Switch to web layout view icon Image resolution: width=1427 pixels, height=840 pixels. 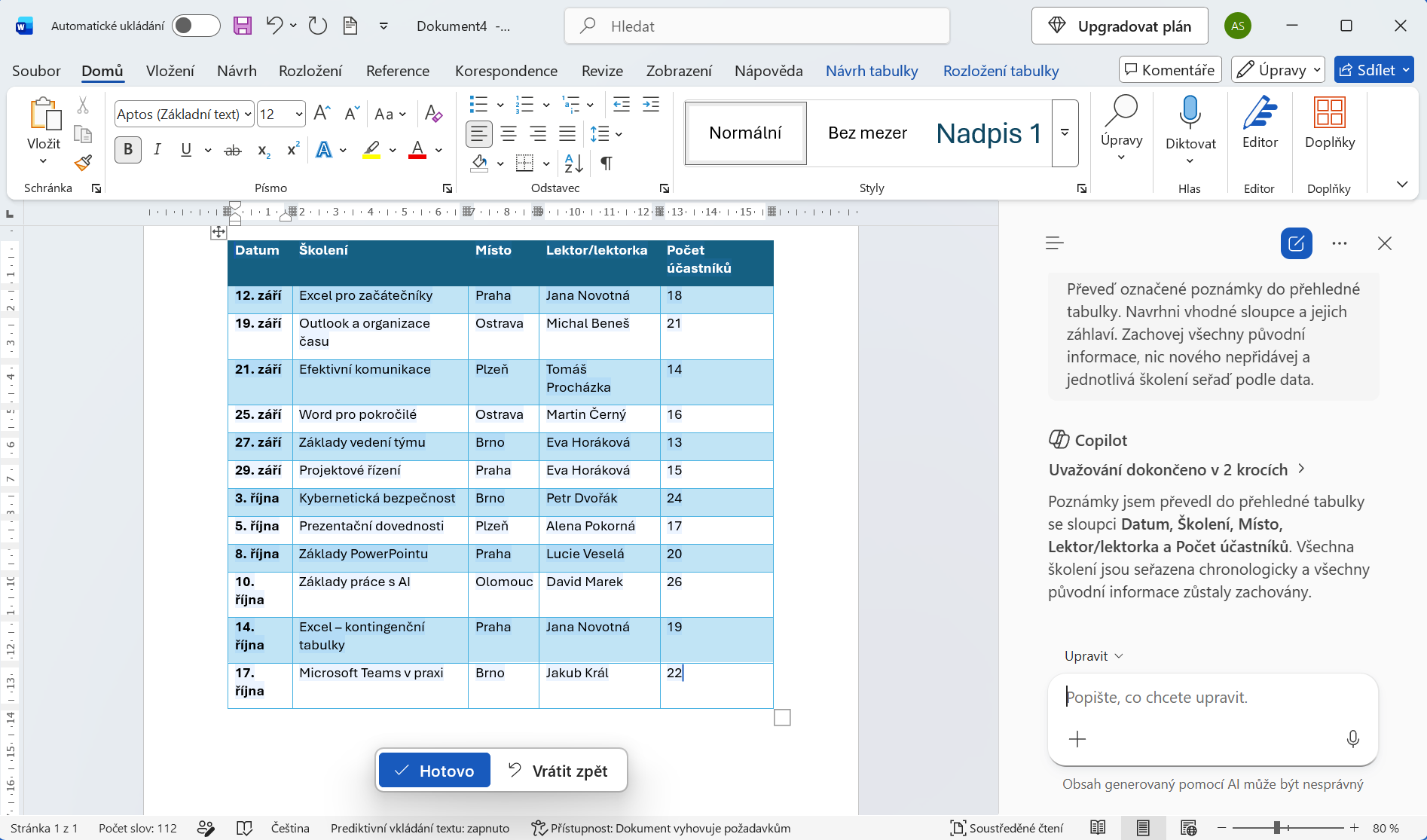1188,828
